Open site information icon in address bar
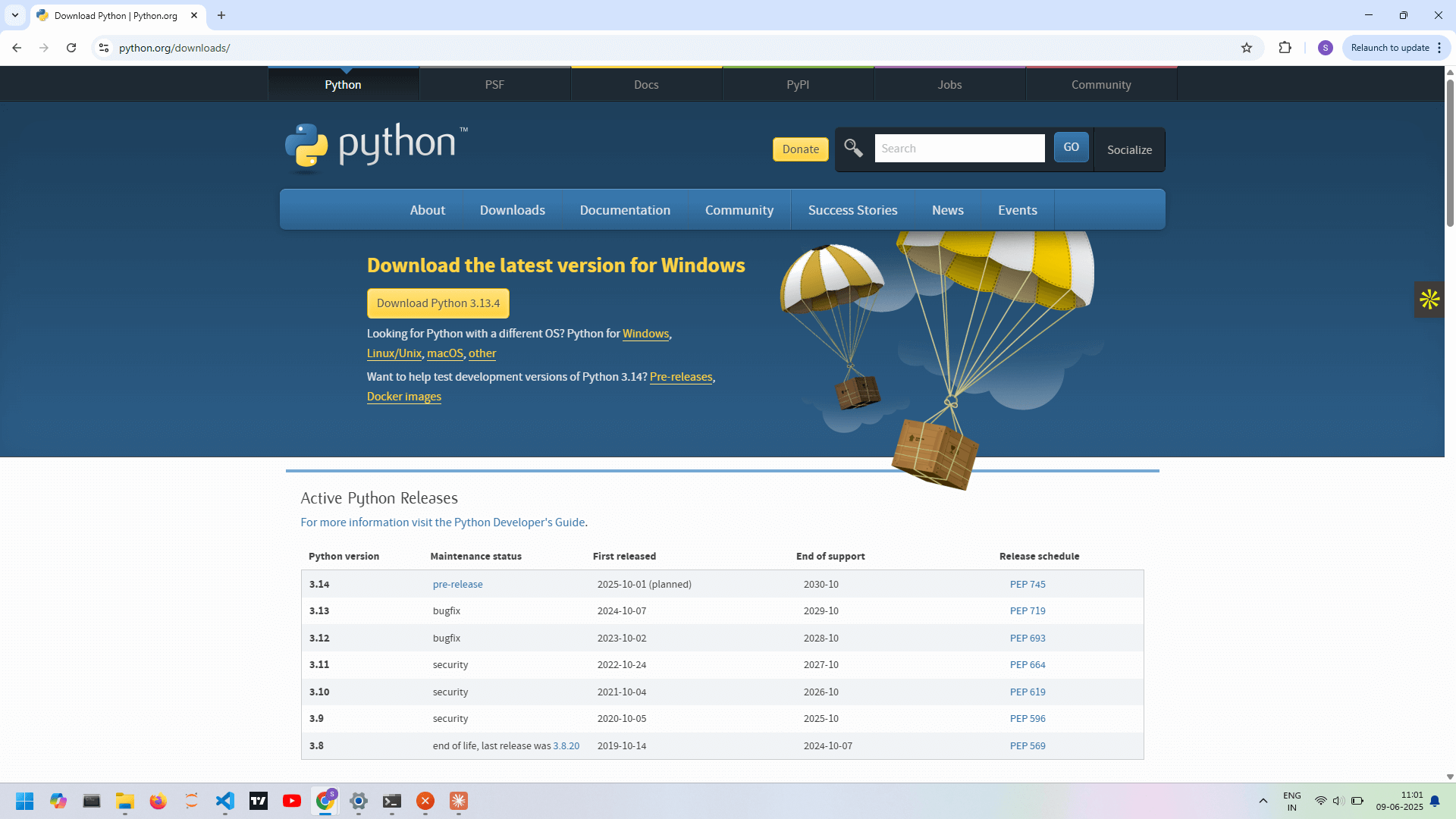Viewport: 1456px width, 819px height. click(x=104, y=48)
